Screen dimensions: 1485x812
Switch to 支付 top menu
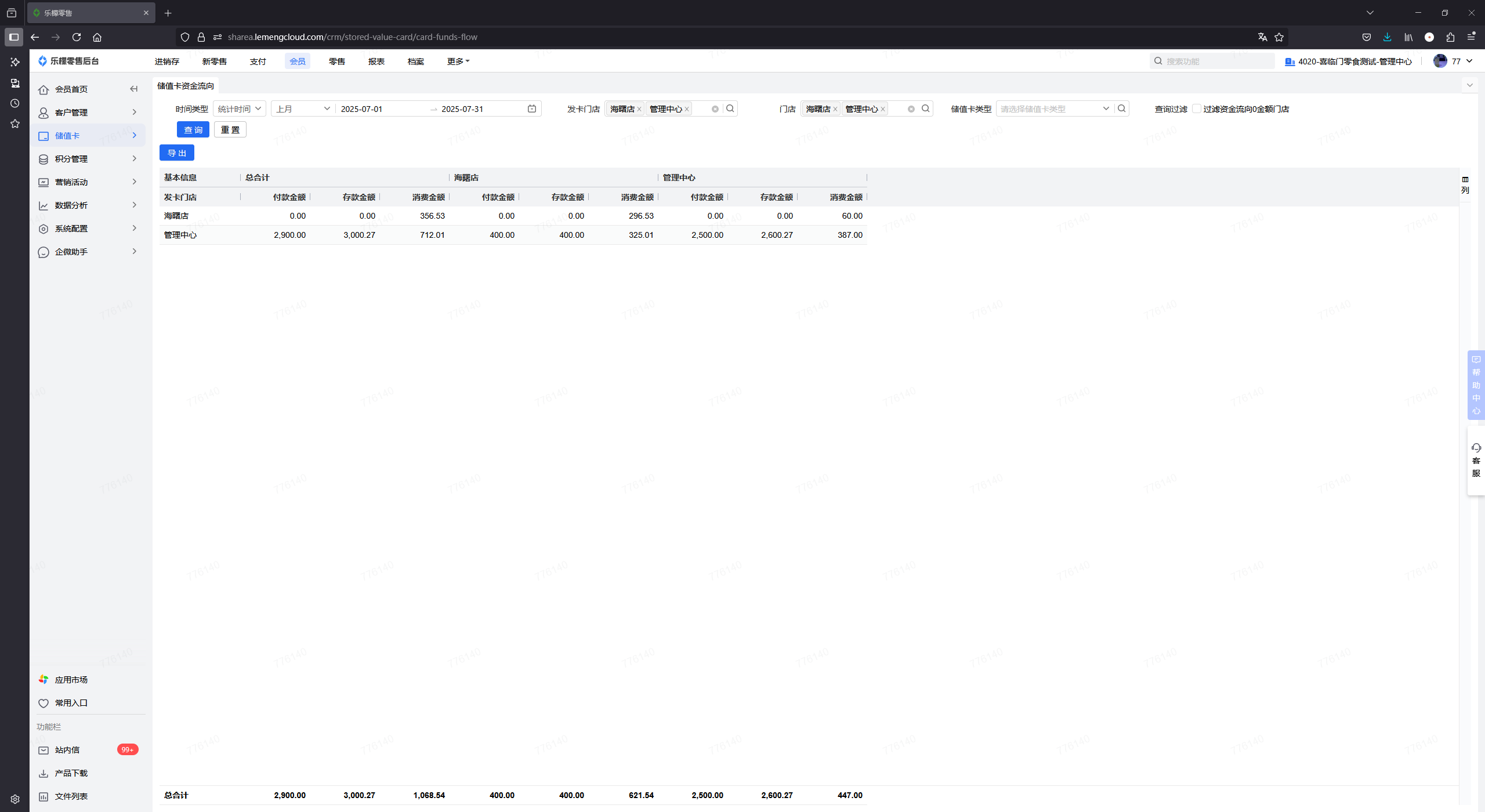(x=258, y=61)
